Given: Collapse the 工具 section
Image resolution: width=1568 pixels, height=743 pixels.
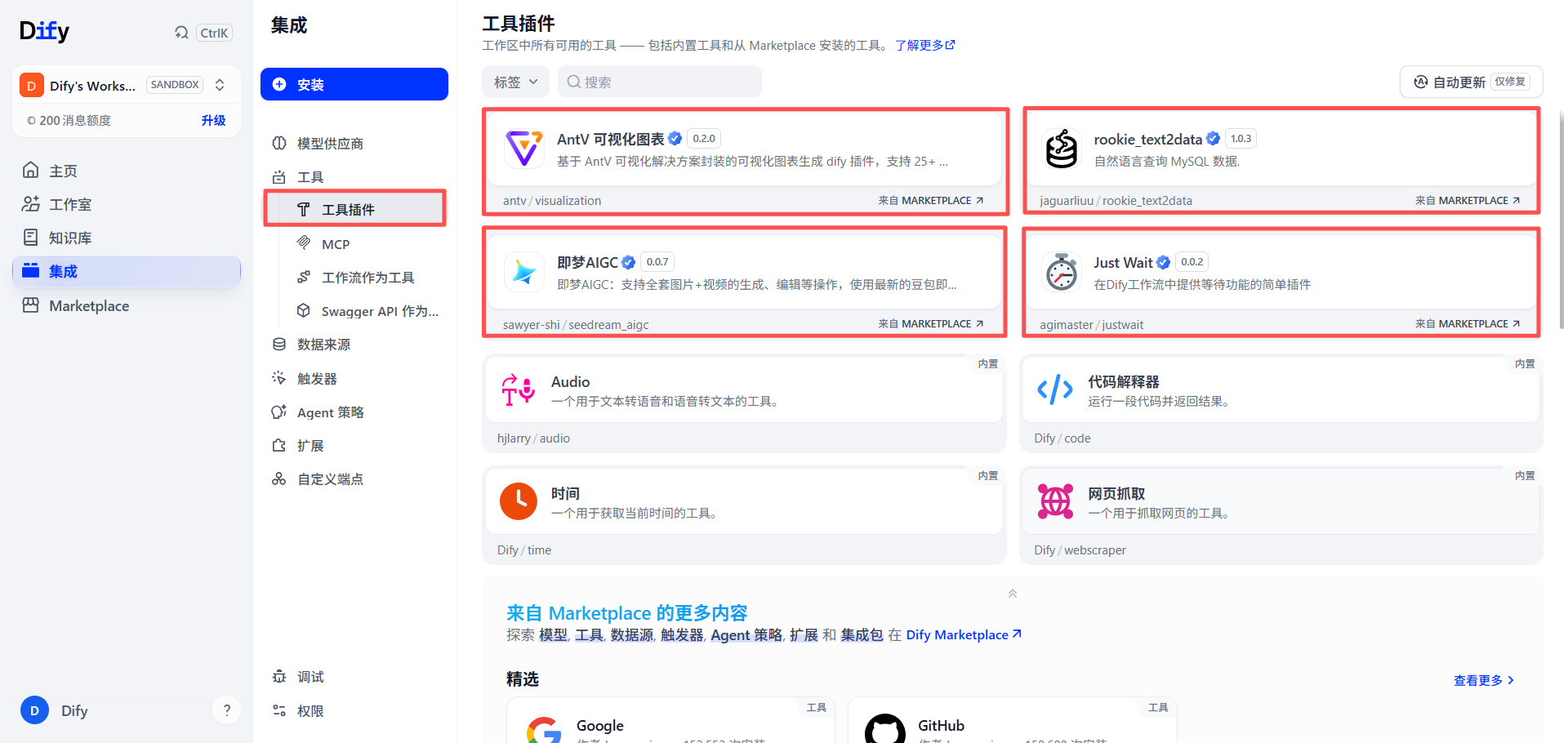Looking at the screenshot, I should [x=354, y=177].
